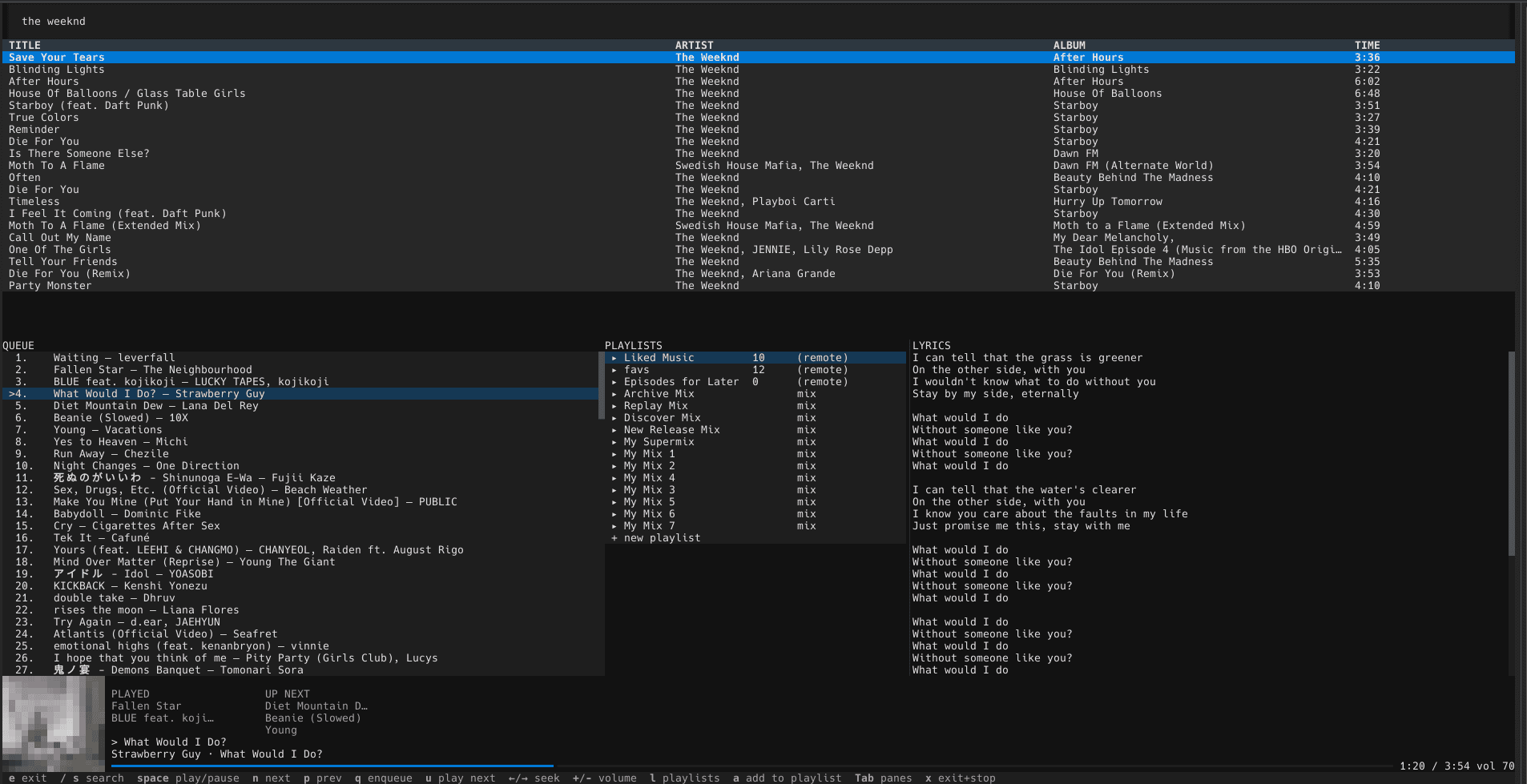Click the arrow icon beside My Mix 1
1527x784 pixels.
pyautogui.click(x=614, y=454)
